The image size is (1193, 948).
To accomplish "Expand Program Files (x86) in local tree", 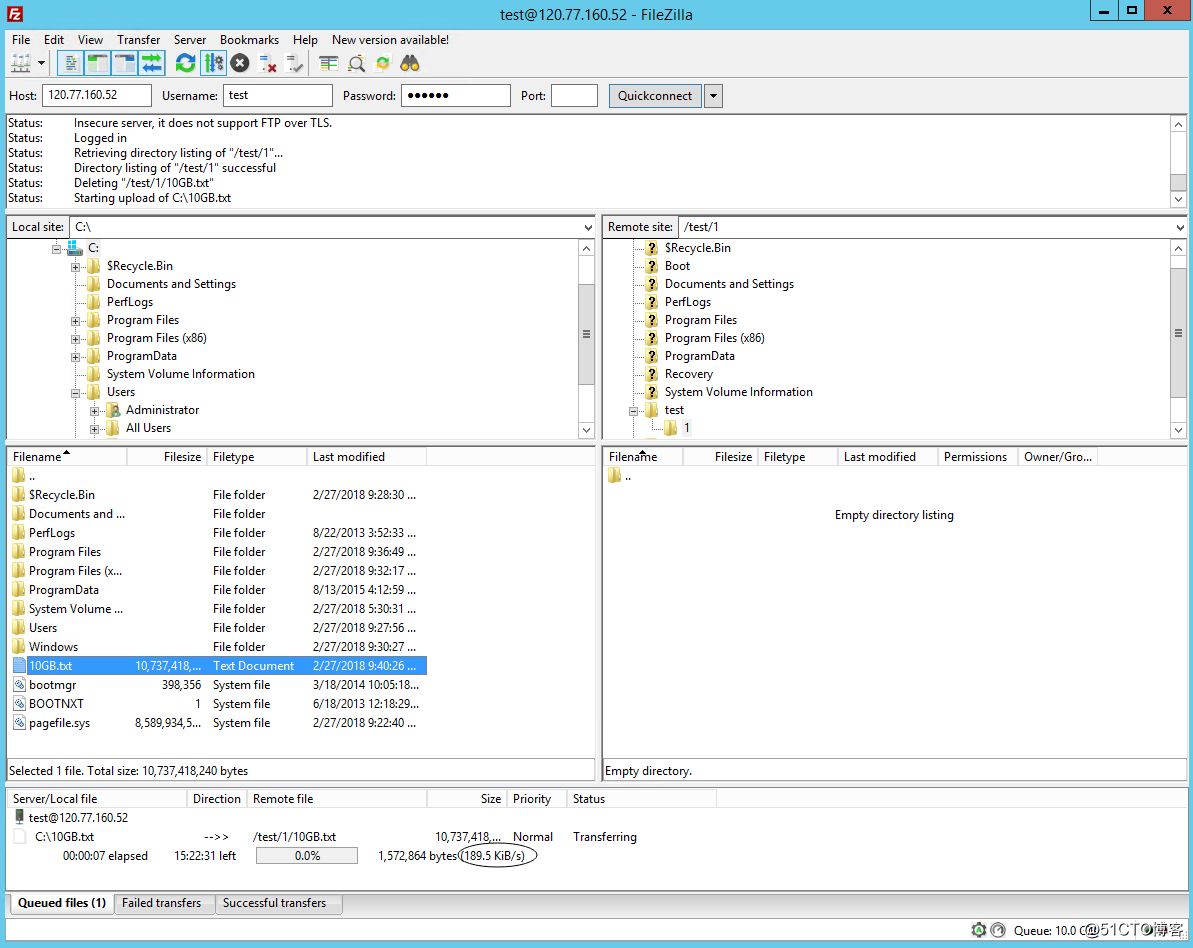I will click(75, 339).
